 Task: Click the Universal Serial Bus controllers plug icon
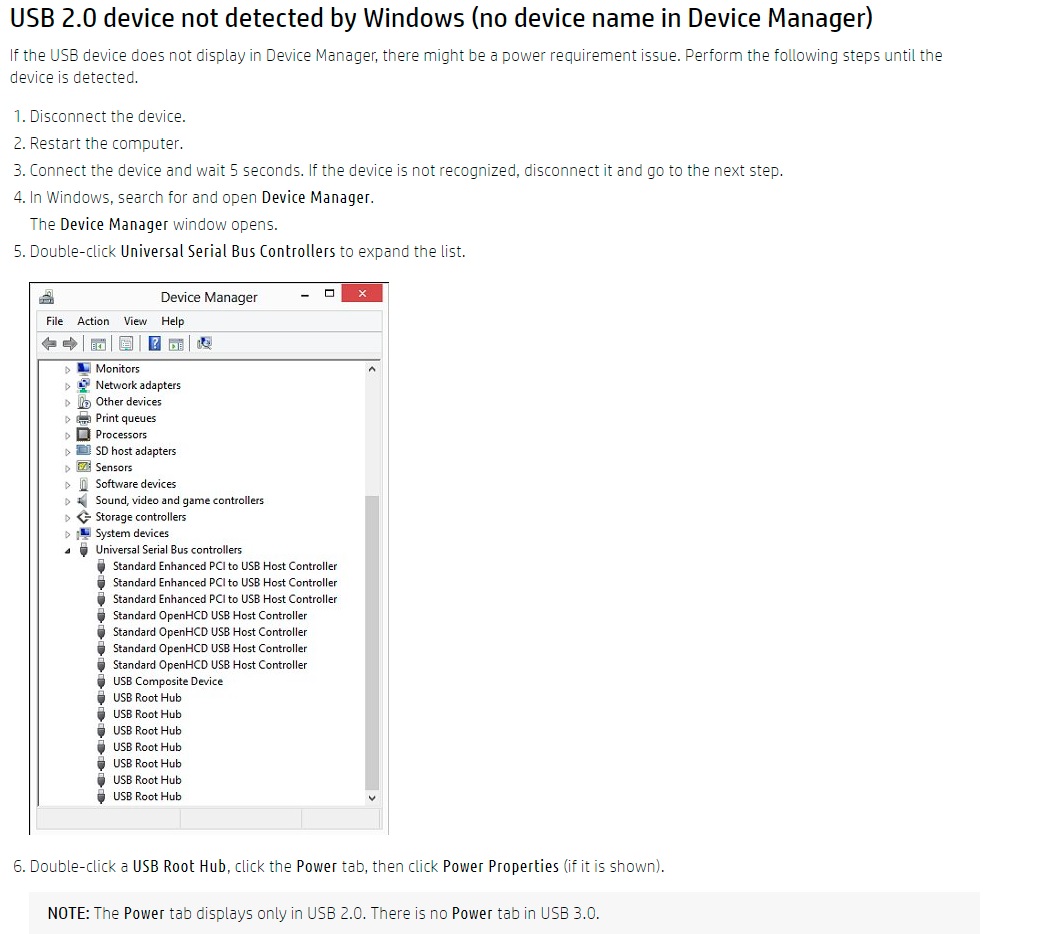click(84, 550)
